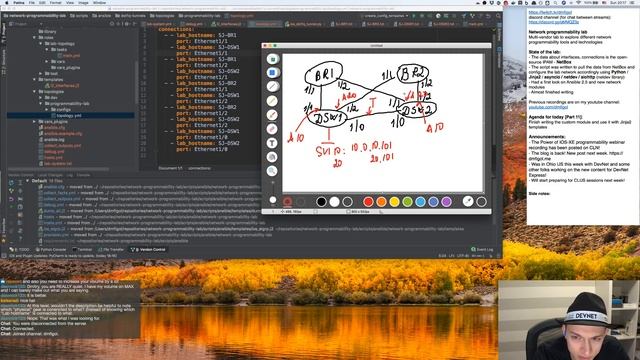Screen dimensions: 640x360
Task: Click the scripts breadcrumb in PyCharm navigation bar
Action: click(x=79, y=16)
